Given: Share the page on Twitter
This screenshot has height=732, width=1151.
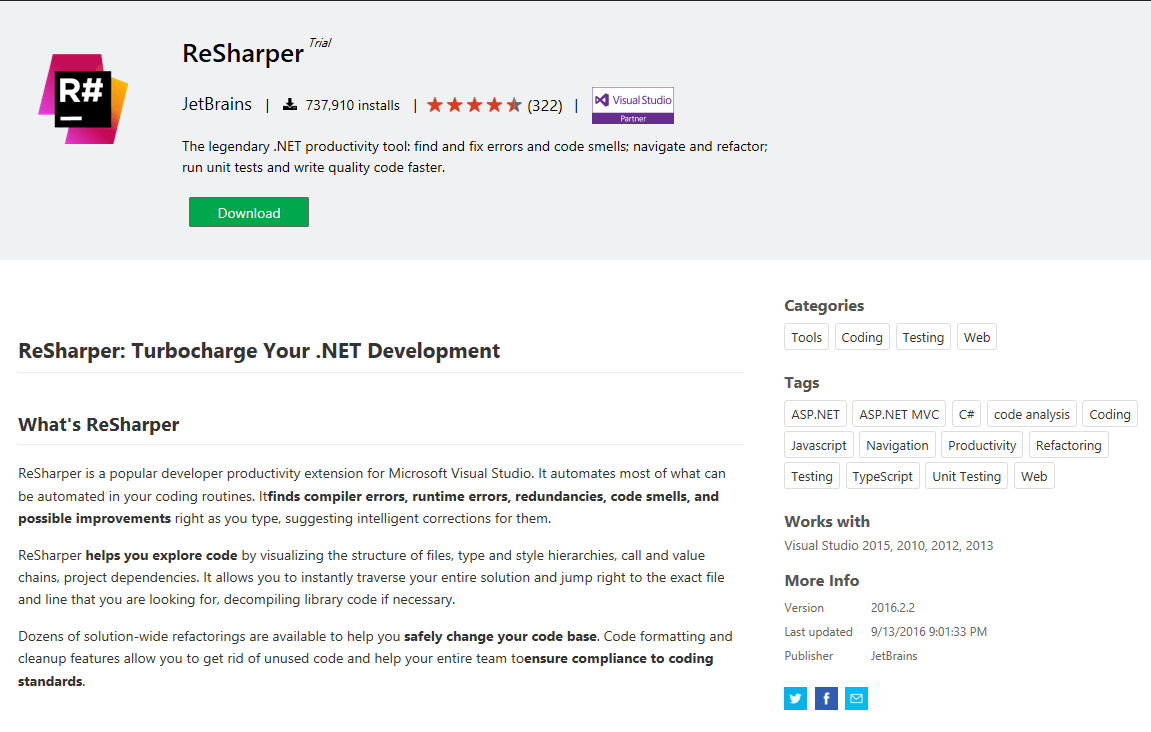Looking at the screenshot, I should coord(796,698).
